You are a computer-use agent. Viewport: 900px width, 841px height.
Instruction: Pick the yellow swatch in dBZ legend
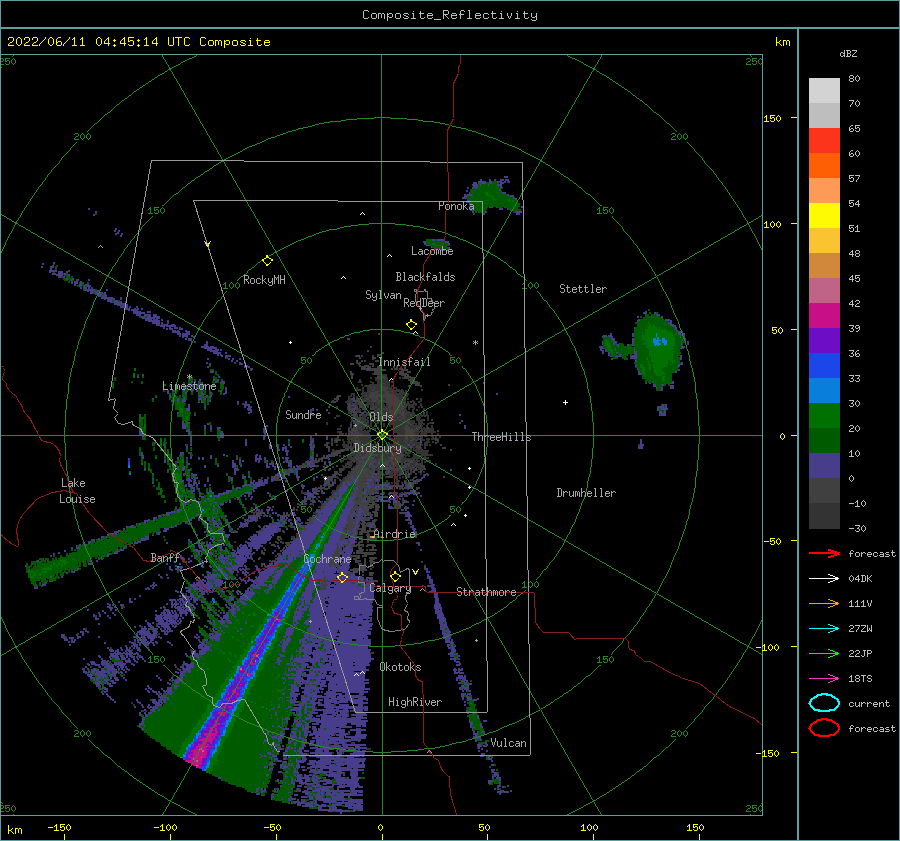824,215
